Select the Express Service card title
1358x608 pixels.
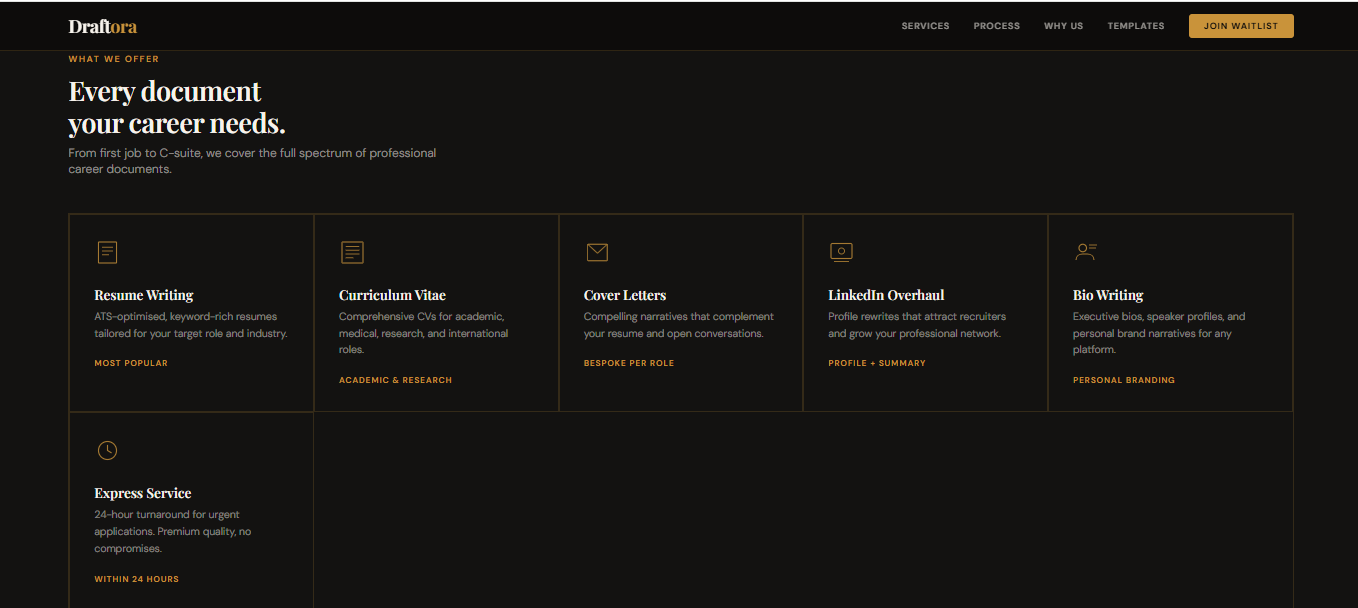point(143,493)
